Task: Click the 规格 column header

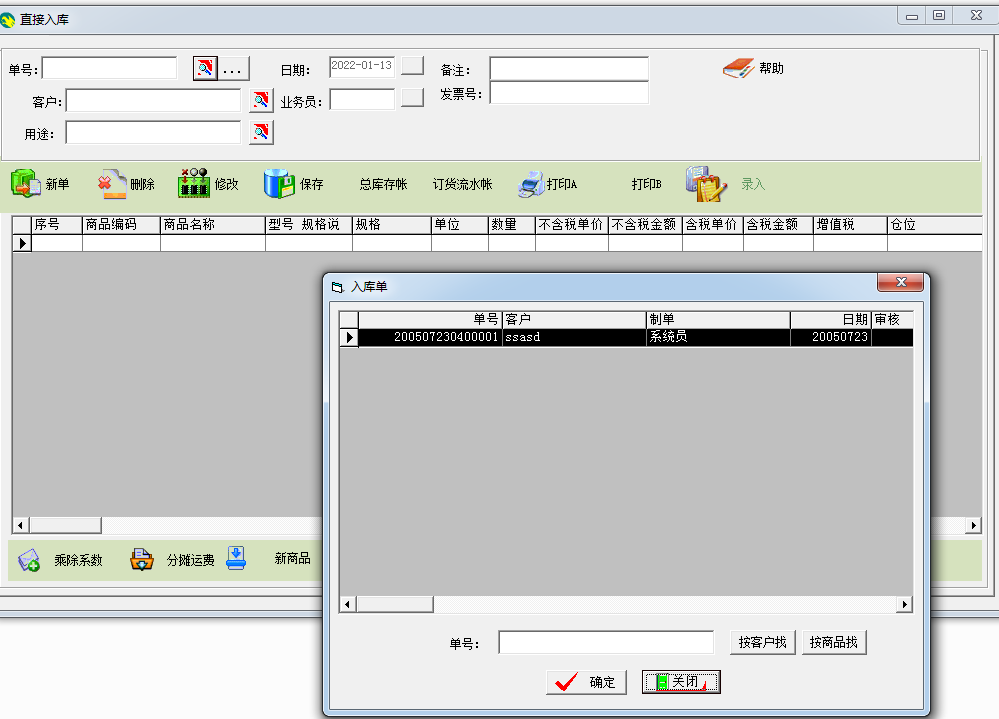Action: 391,225
